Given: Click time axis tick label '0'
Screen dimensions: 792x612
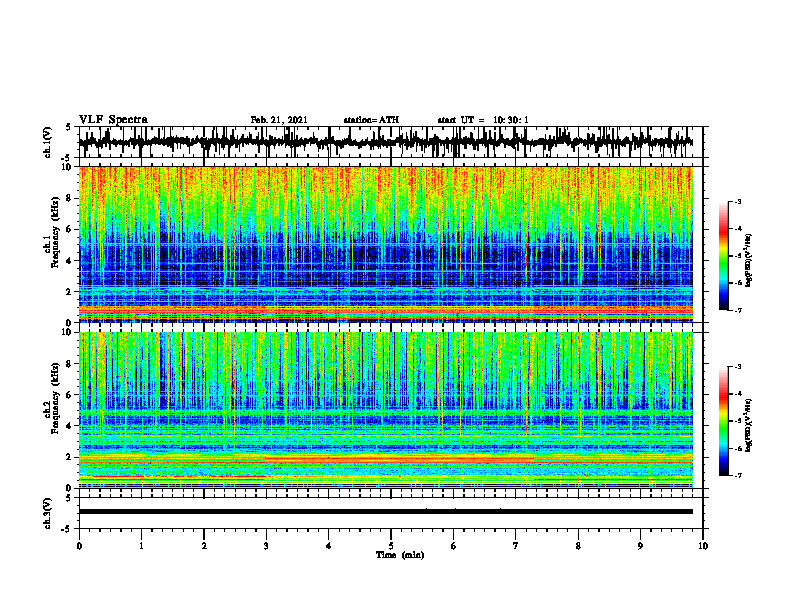Looking at the screenshot, I should click(x=79, y=546).
